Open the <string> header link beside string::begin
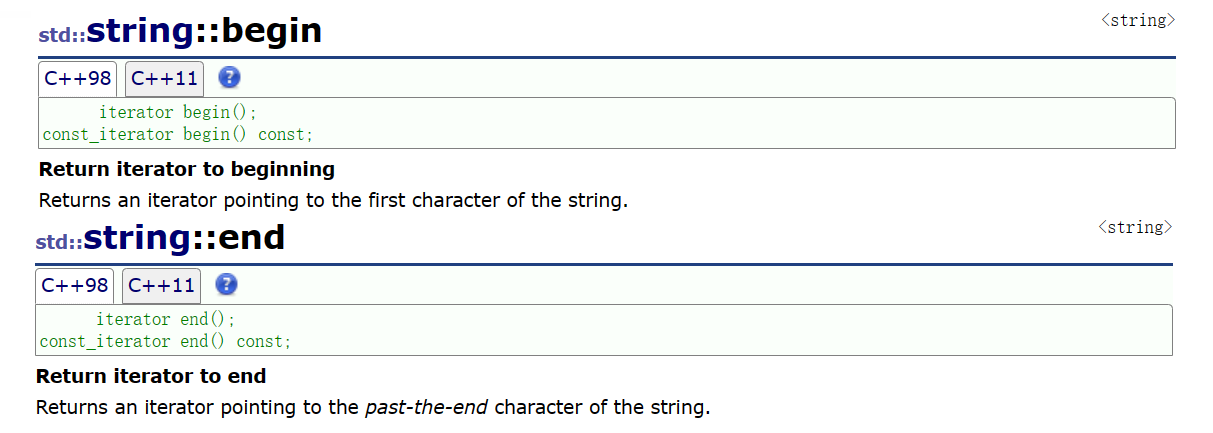The width and height of the screenshot is (1213, 433). [x=1138, y=20]
